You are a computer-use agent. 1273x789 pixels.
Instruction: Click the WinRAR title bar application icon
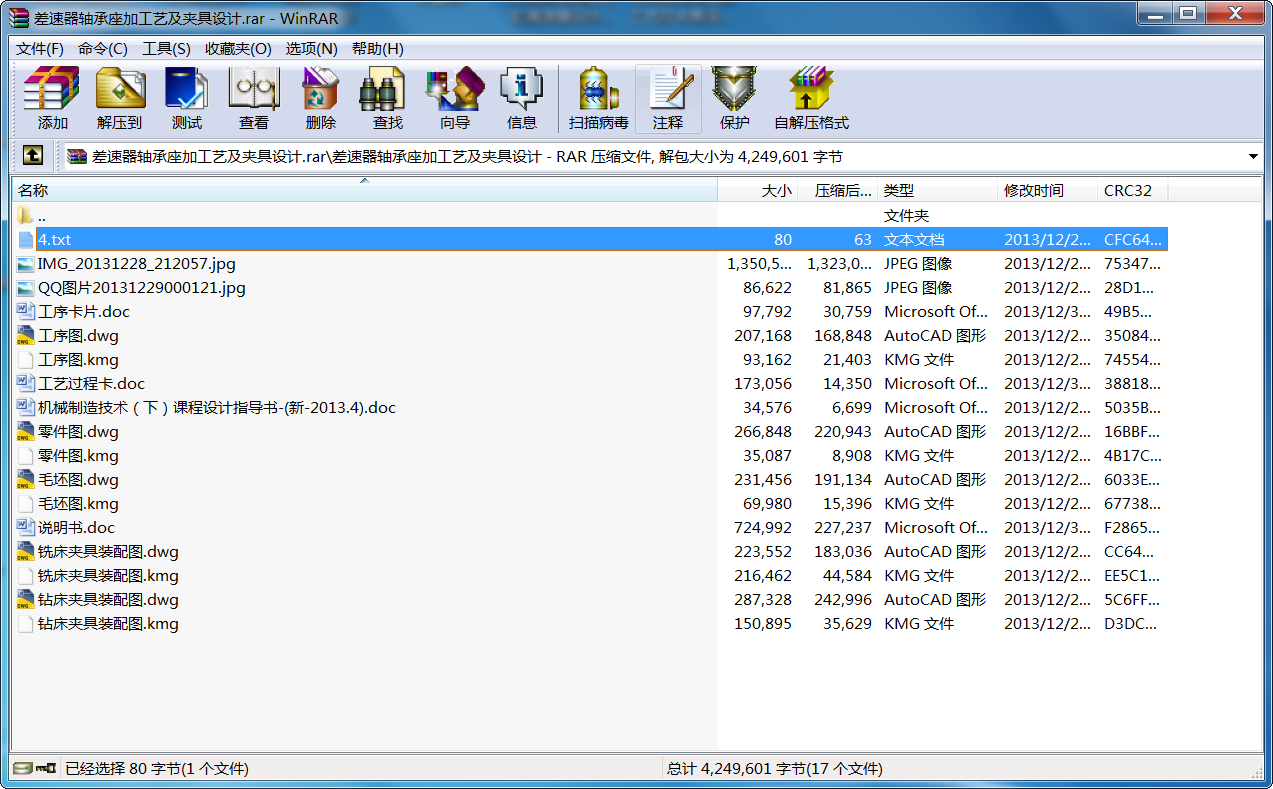(18, 16)
